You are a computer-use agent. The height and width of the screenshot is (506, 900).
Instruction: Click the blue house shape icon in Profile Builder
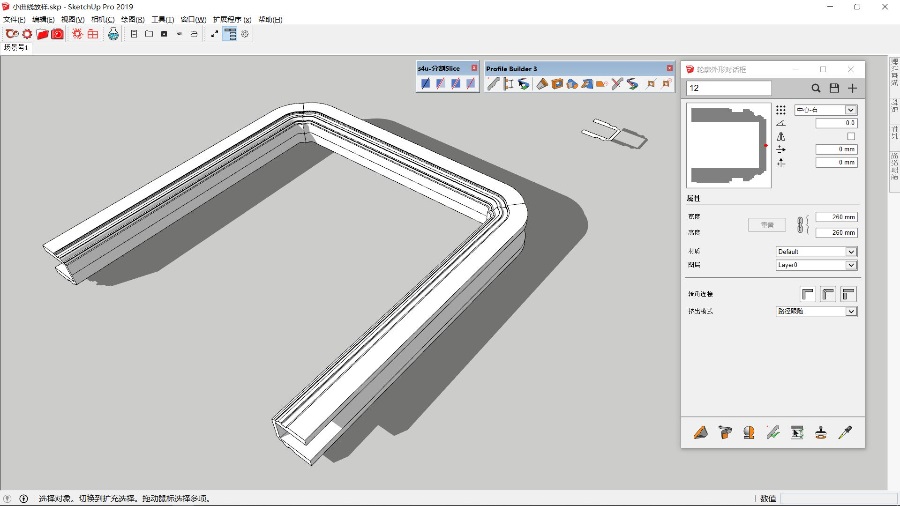pyautogui.click(x=572, y=84)
